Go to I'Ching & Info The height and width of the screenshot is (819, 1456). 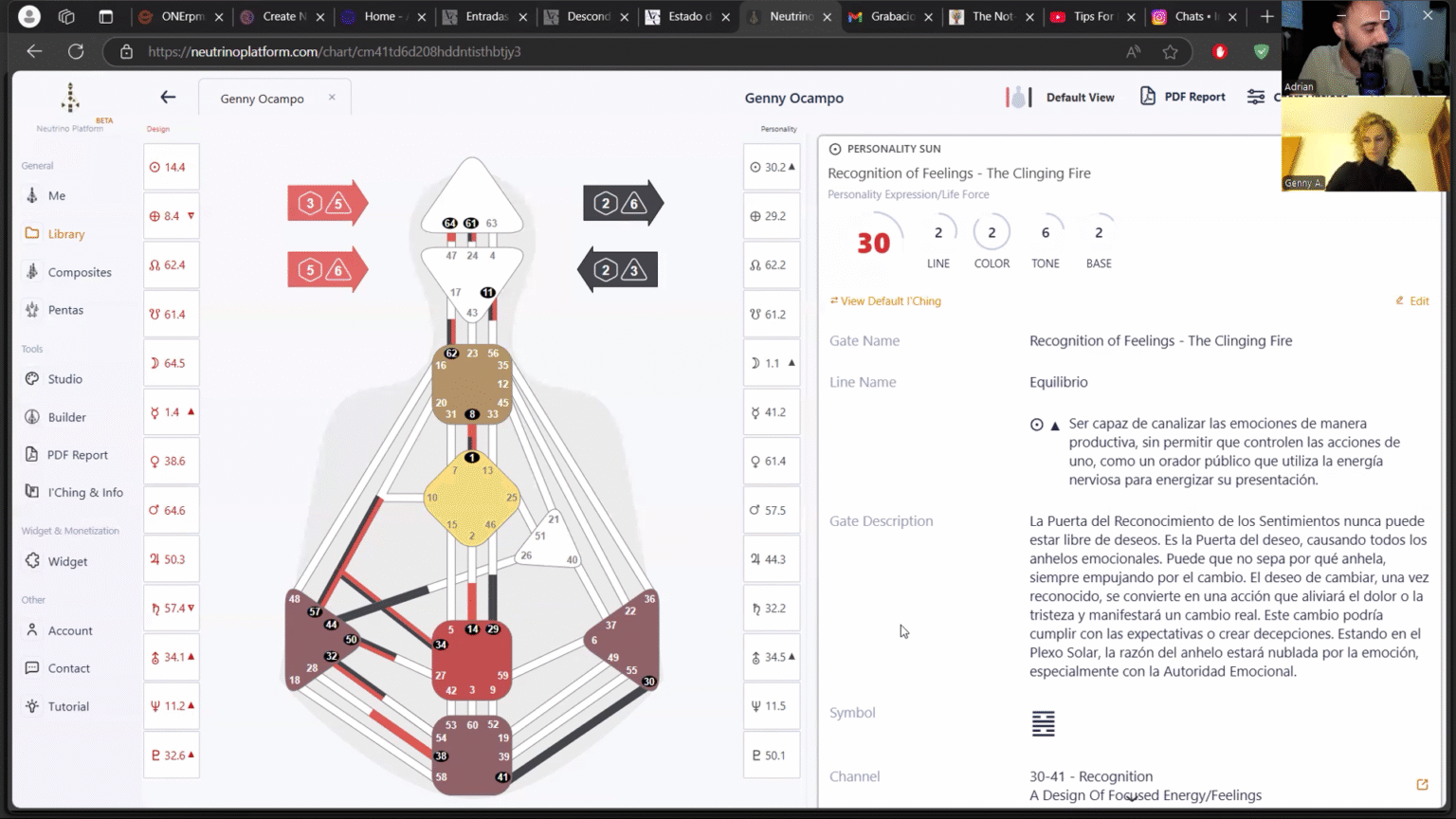click(x=85, y=492)
